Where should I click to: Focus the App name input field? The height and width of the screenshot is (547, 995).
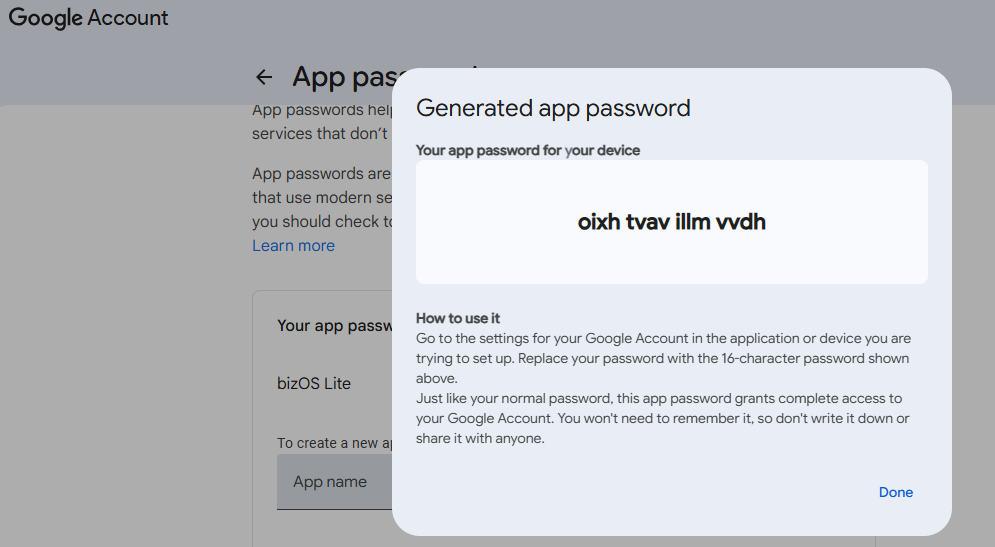pos(335,482)
